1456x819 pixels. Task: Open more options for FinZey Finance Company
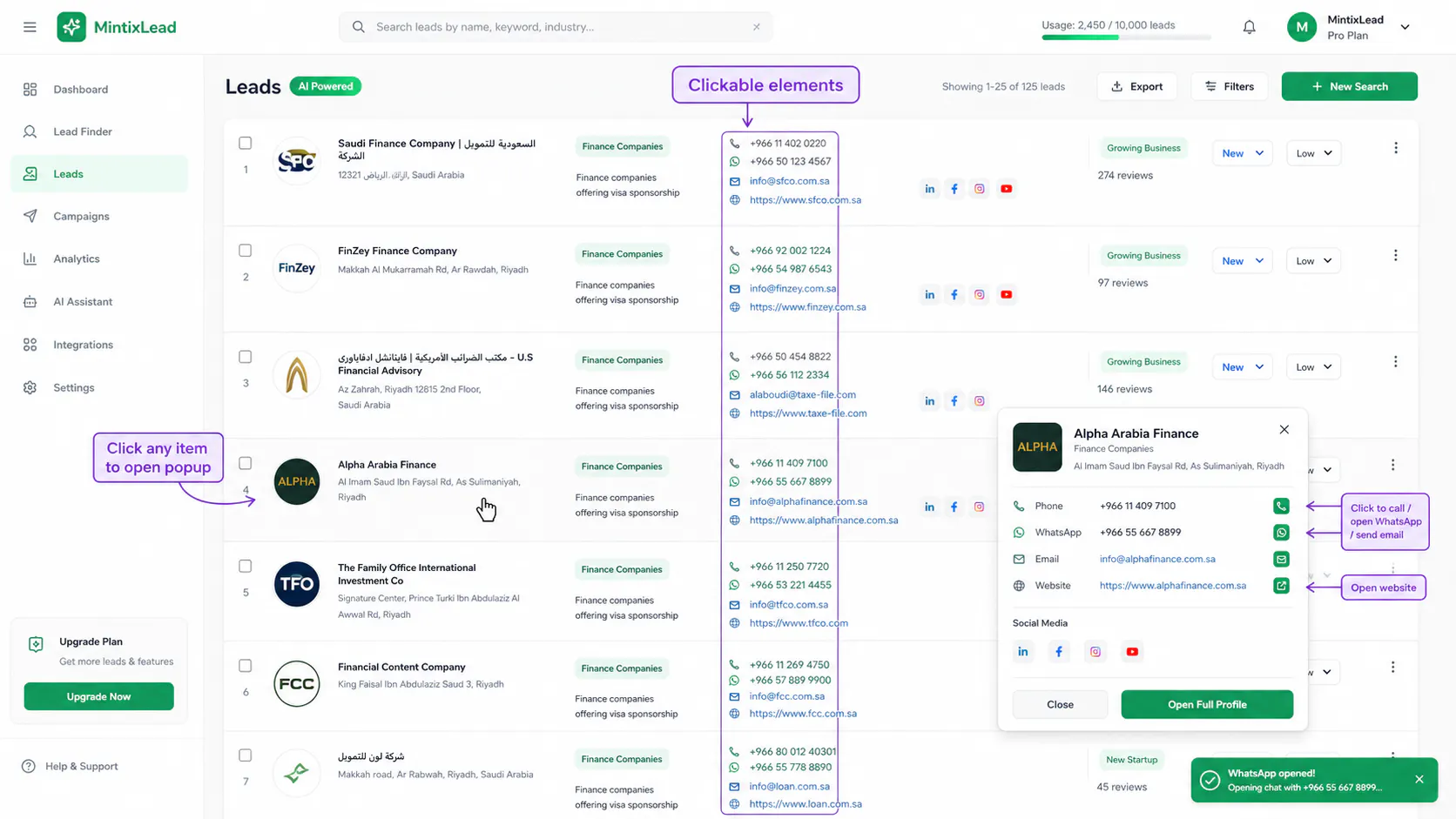(1396, 255)
